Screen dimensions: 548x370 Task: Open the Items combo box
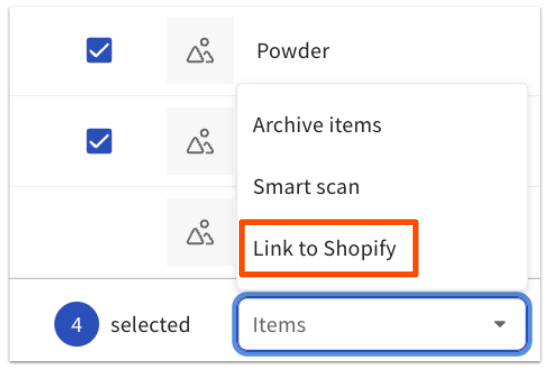[x=382, y=324]
